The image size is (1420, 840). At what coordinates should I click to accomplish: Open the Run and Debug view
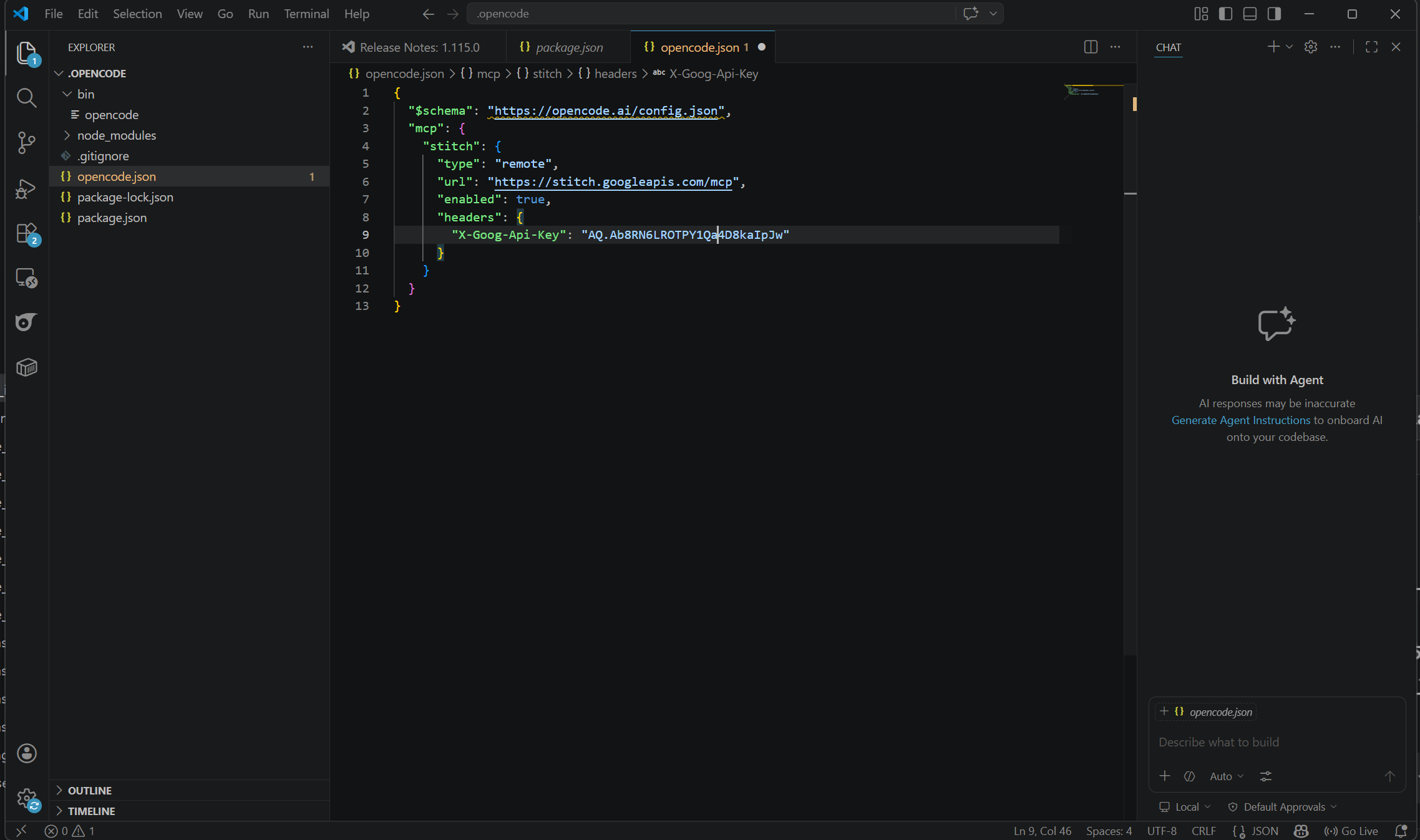click(26, 188)
